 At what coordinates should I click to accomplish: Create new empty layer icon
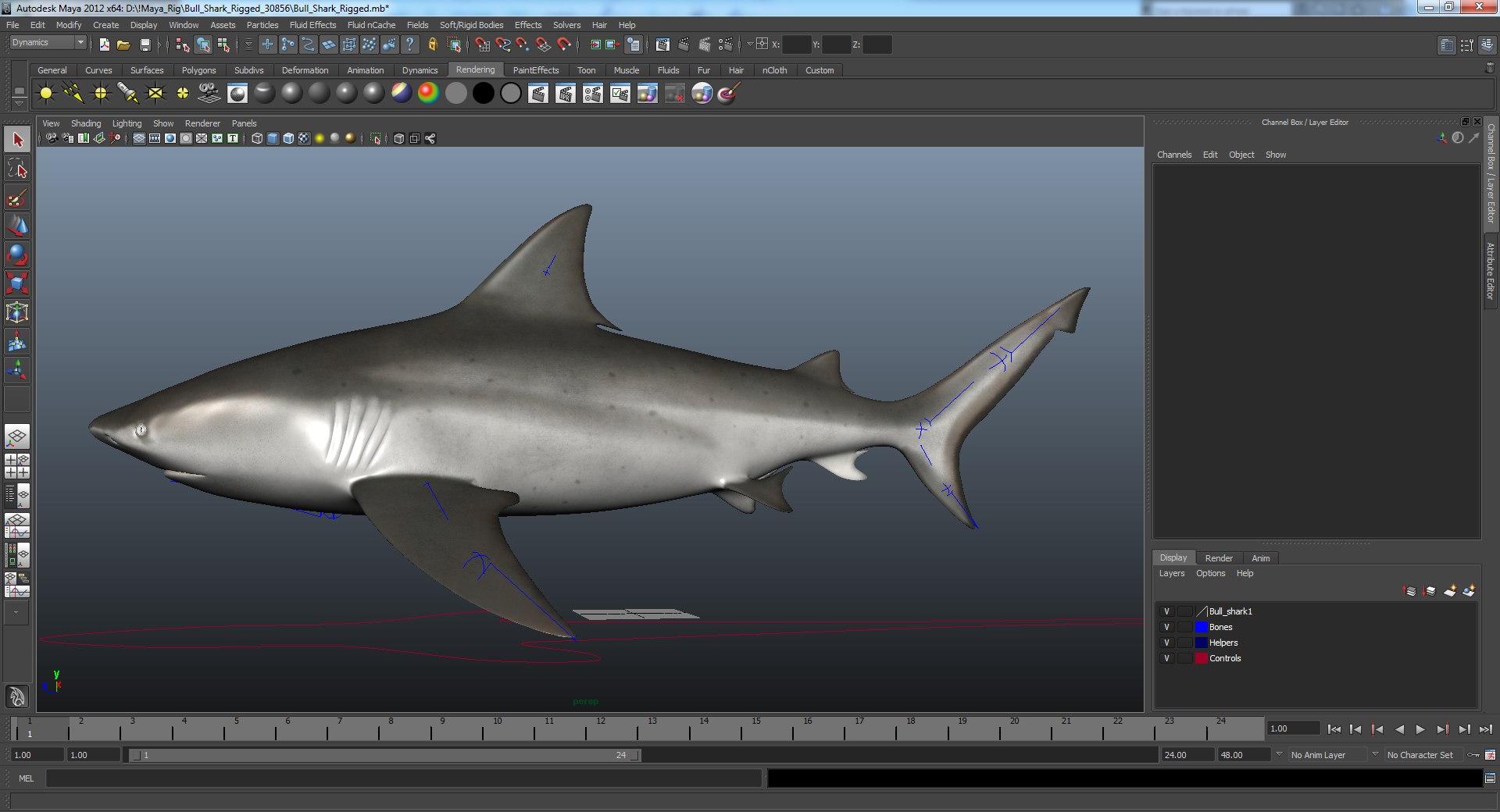1449,591
